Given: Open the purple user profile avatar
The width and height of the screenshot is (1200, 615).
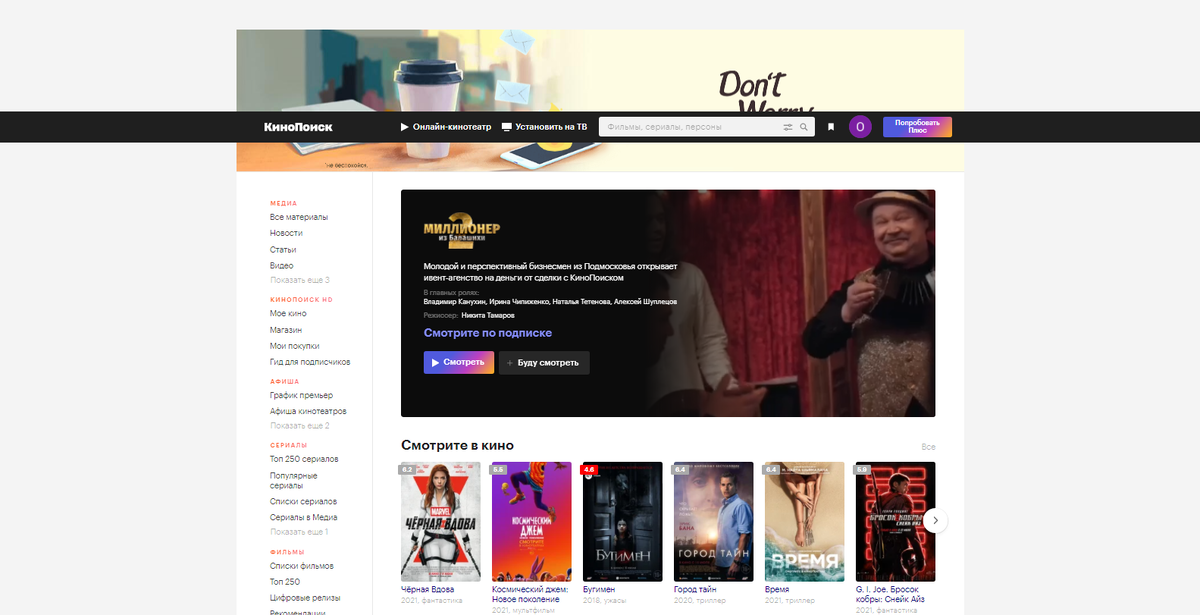Looking at the screenshot, I should [x=860, y=127].
